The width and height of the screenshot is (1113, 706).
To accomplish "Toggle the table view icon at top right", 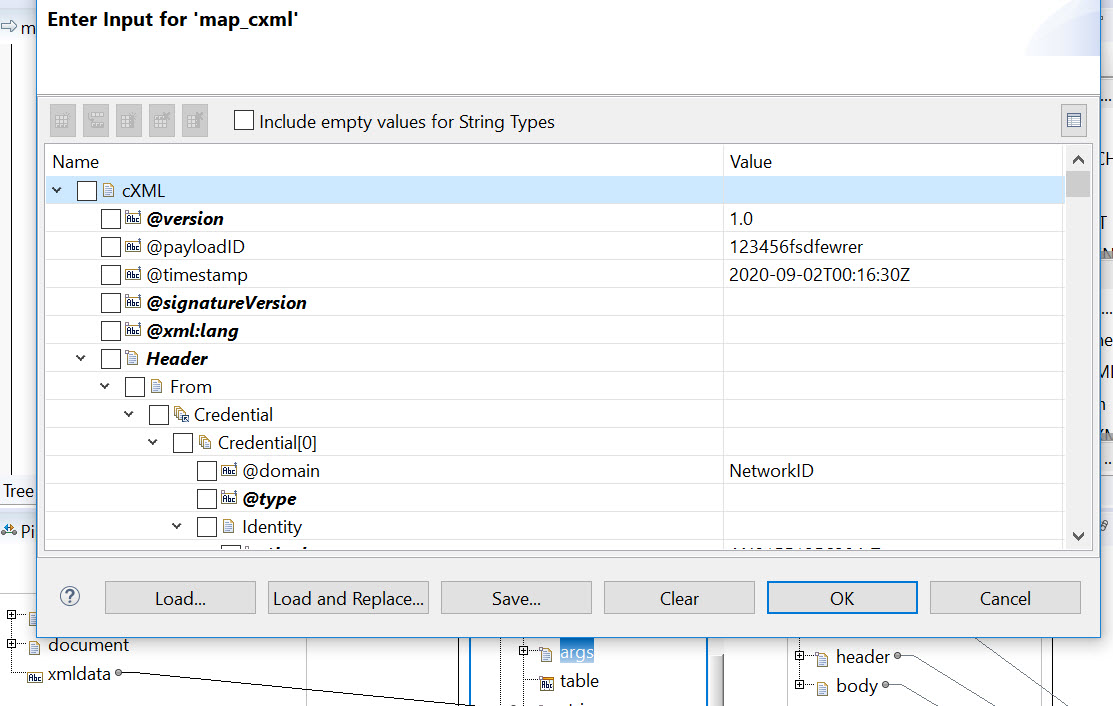I will [1074, 121].
